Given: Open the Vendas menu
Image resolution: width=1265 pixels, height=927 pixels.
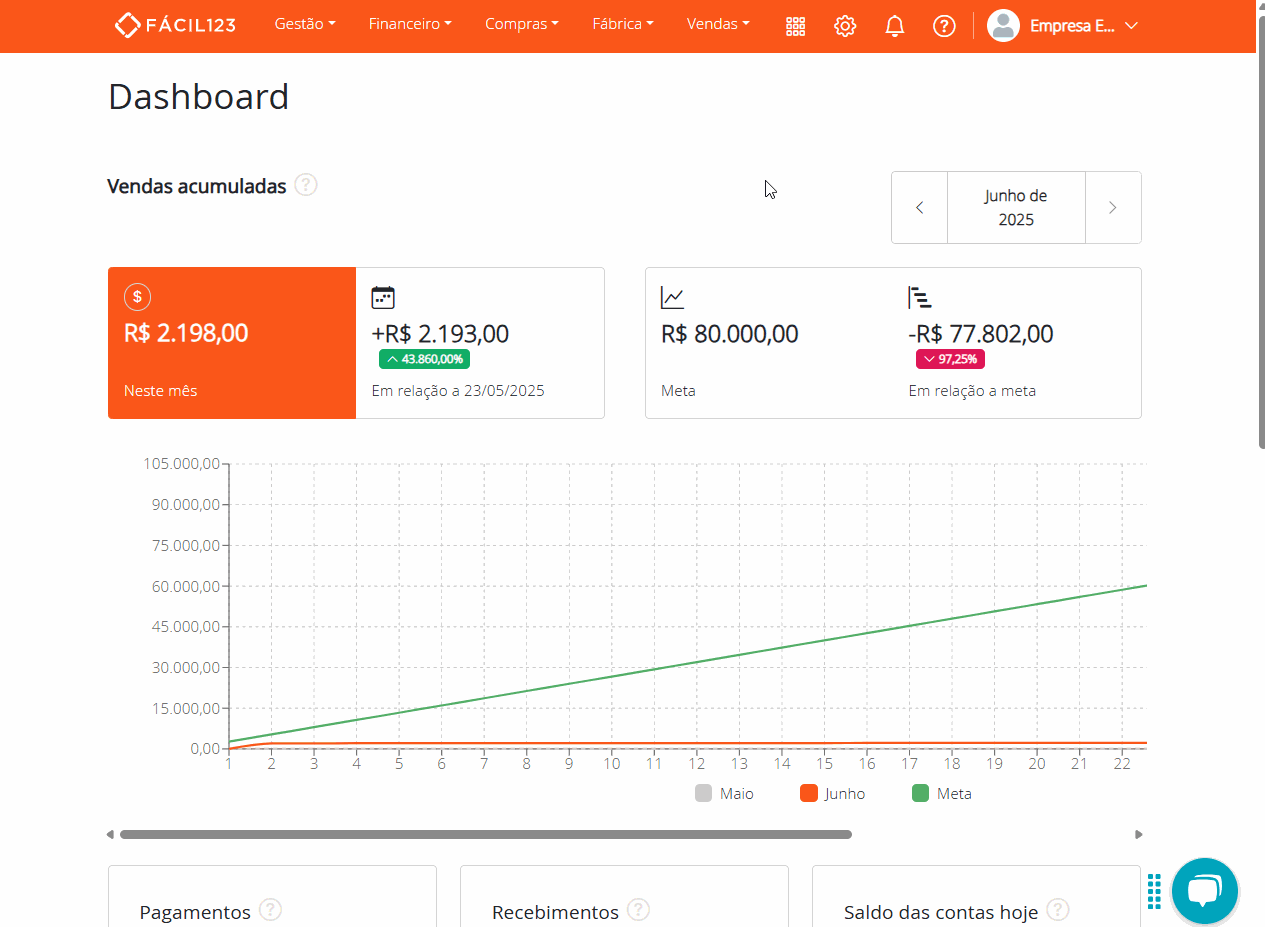Looking at the screenshot, I should tap(717, 23).
